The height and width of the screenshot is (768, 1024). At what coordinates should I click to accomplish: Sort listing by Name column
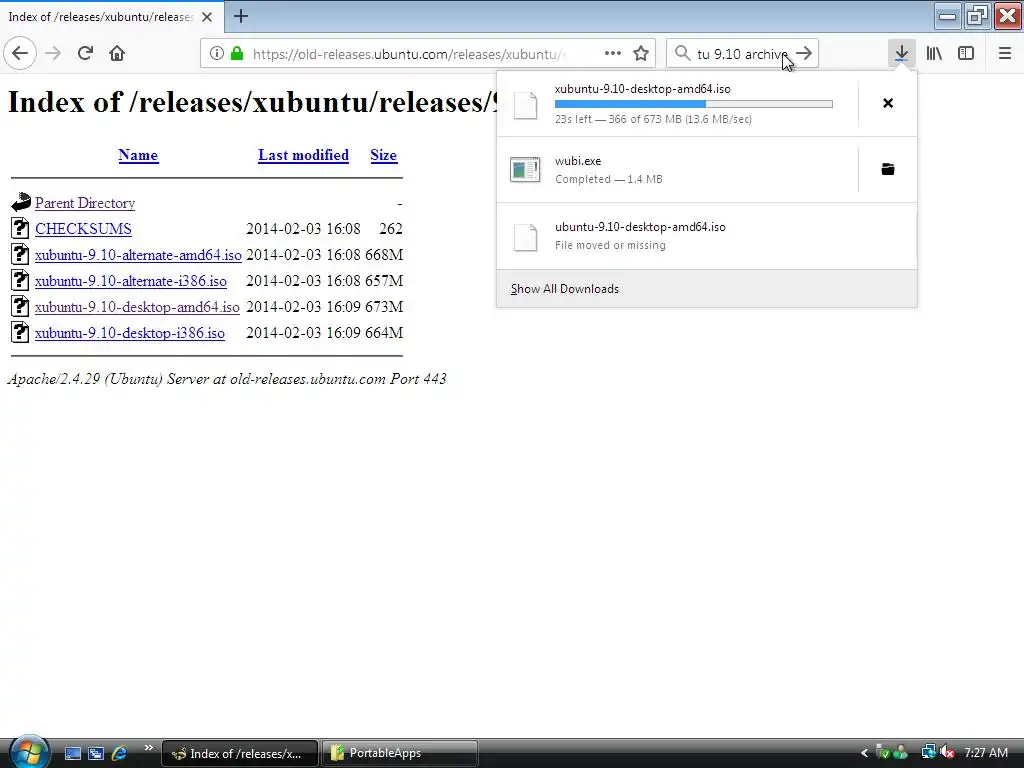[x=138, y=155]
